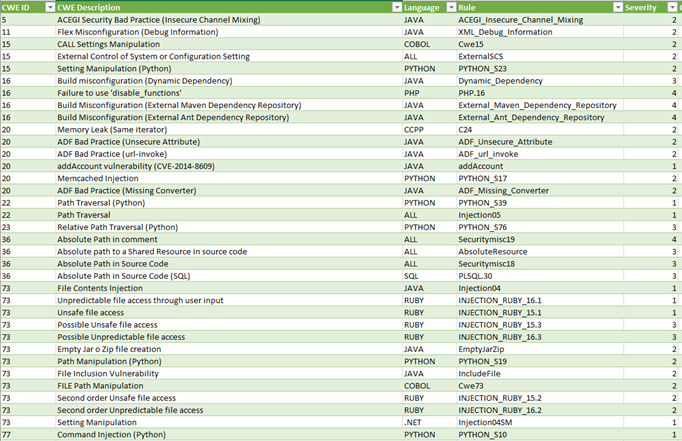
Task: Select cell 'Build misconfiguration (Dynamic Dependency)'
Action: [229, 80]
